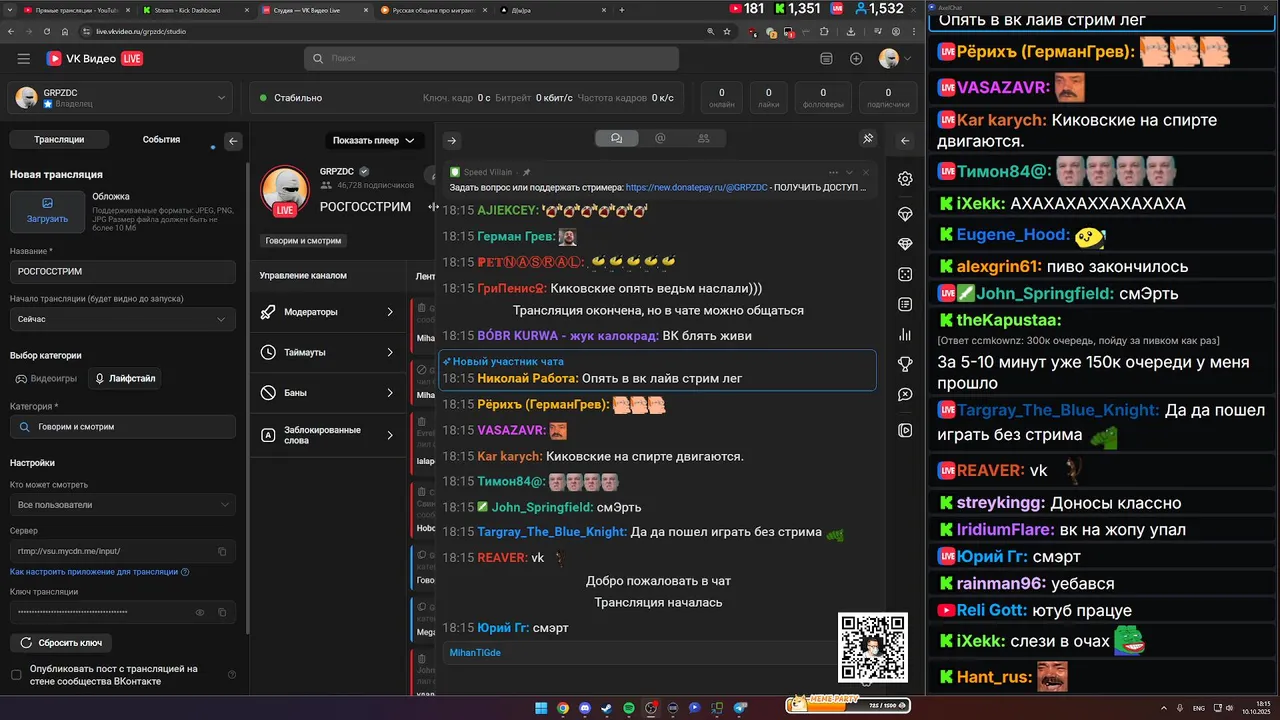Viewport: 1280px width, 720px height.
Task: Dismiss the pinned Speed Villain message
Action: pyautogui.click(x=866, y=172)
